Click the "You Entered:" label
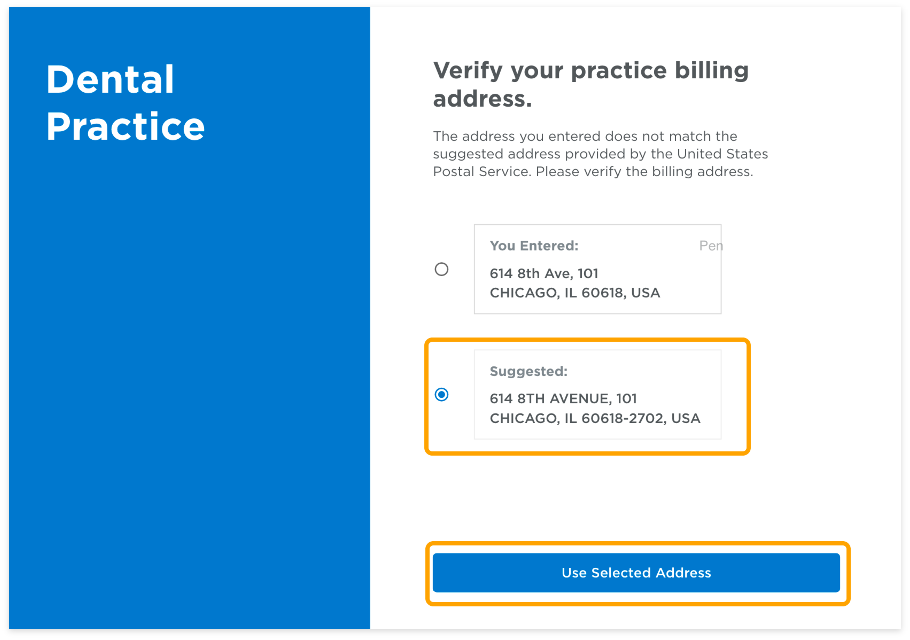The width and height of the screenshot is (910, 640). pyautogui.click(x=534, y=246)
